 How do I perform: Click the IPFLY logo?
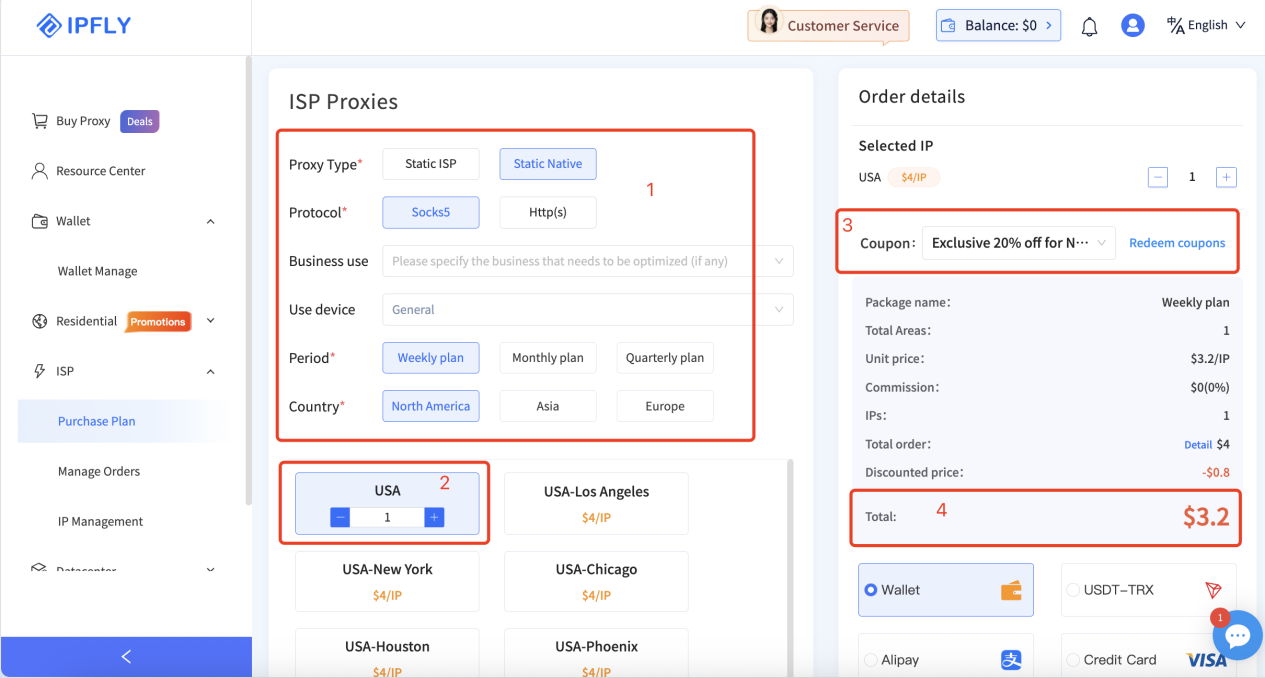pos(84,25)
